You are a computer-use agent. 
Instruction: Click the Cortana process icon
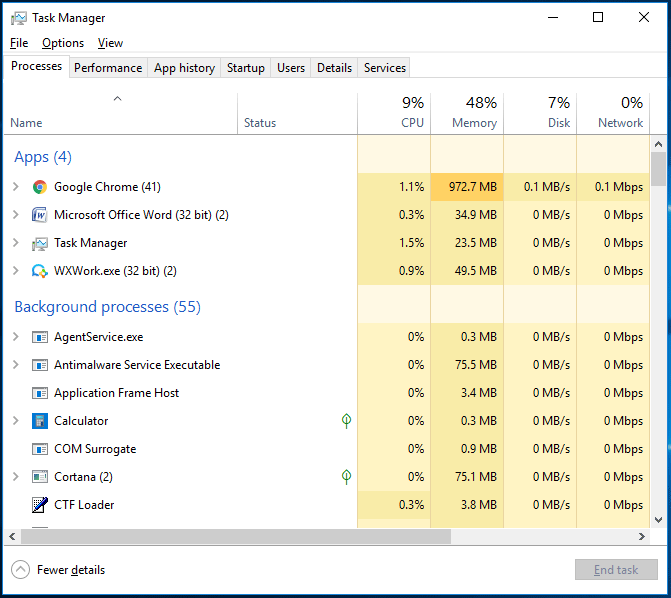(x=40, y=477)
